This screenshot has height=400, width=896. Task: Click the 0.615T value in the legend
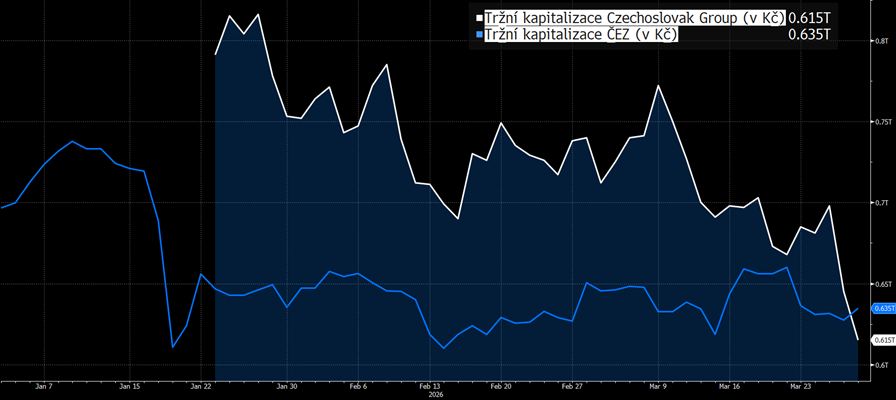click(x=809, y=18)
